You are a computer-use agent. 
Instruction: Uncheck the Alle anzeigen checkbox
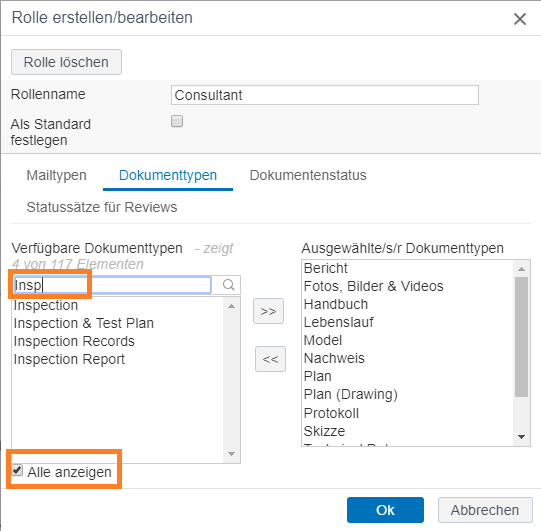(x=17, y=470)
